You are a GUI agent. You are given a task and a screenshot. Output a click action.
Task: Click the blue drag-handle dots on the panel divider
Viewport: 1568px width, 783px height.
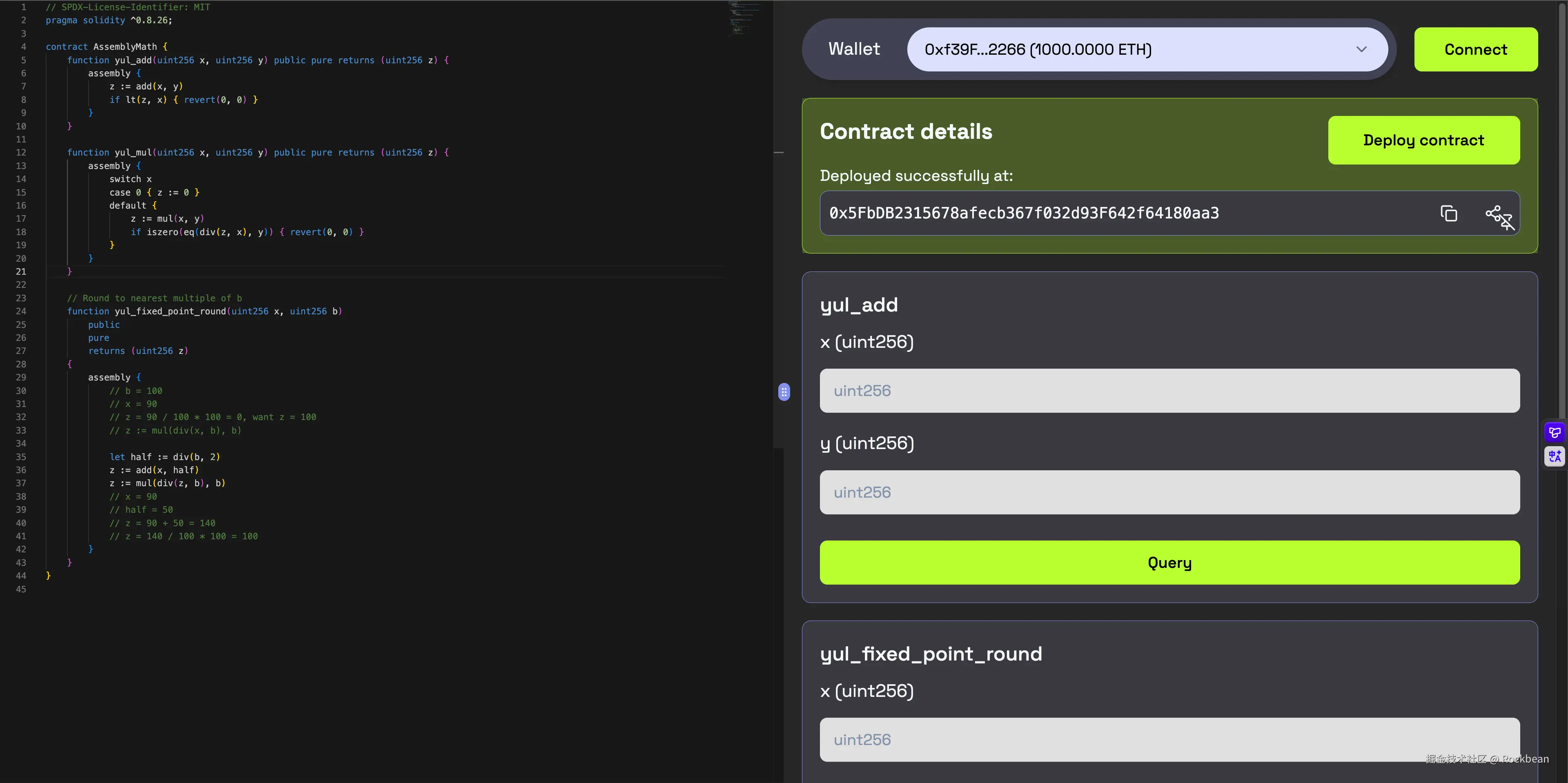(x=784, y=392)
